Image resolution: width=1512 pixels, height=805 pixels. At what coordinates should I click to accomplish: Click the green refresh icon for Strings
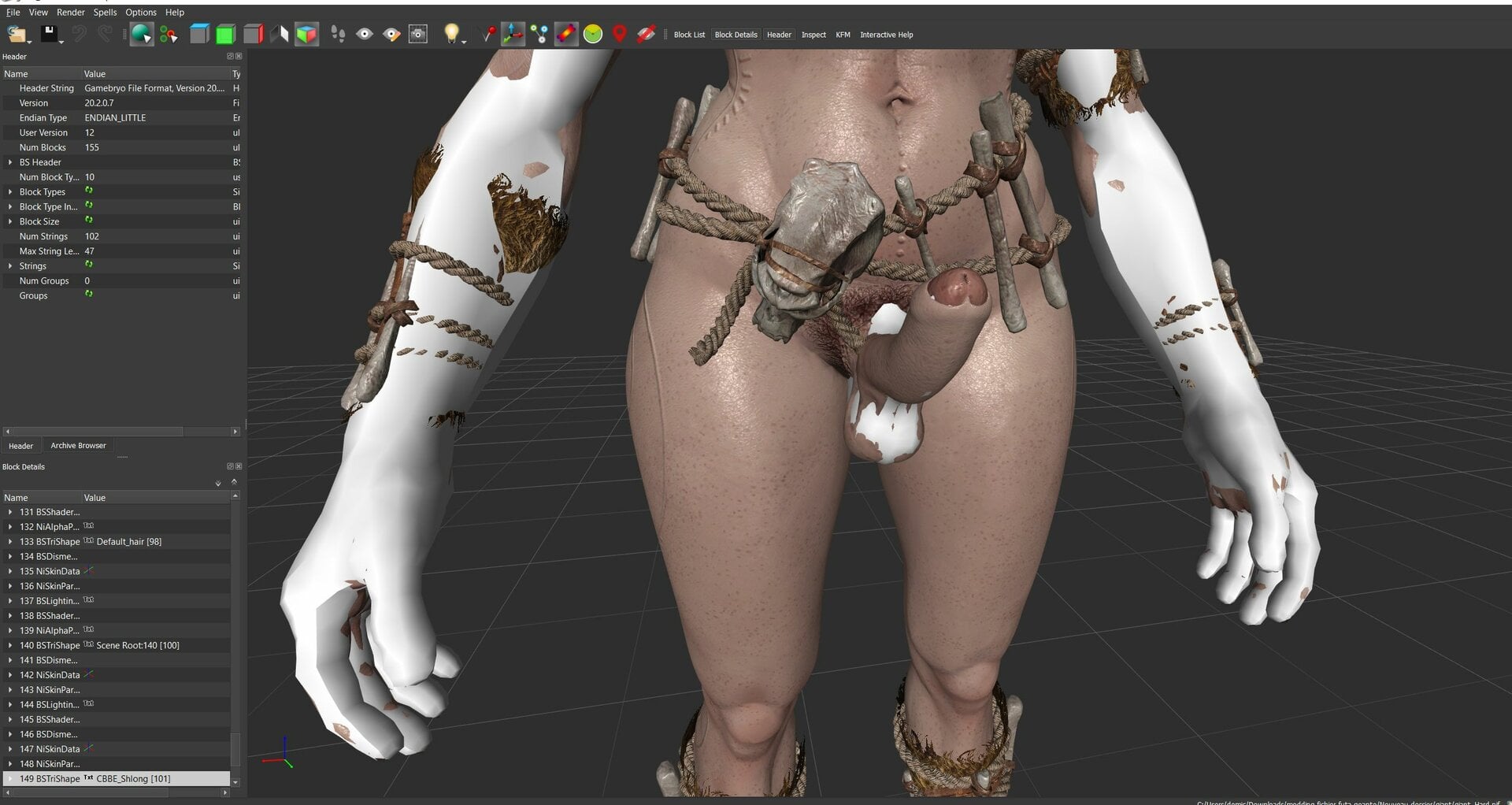89,265
